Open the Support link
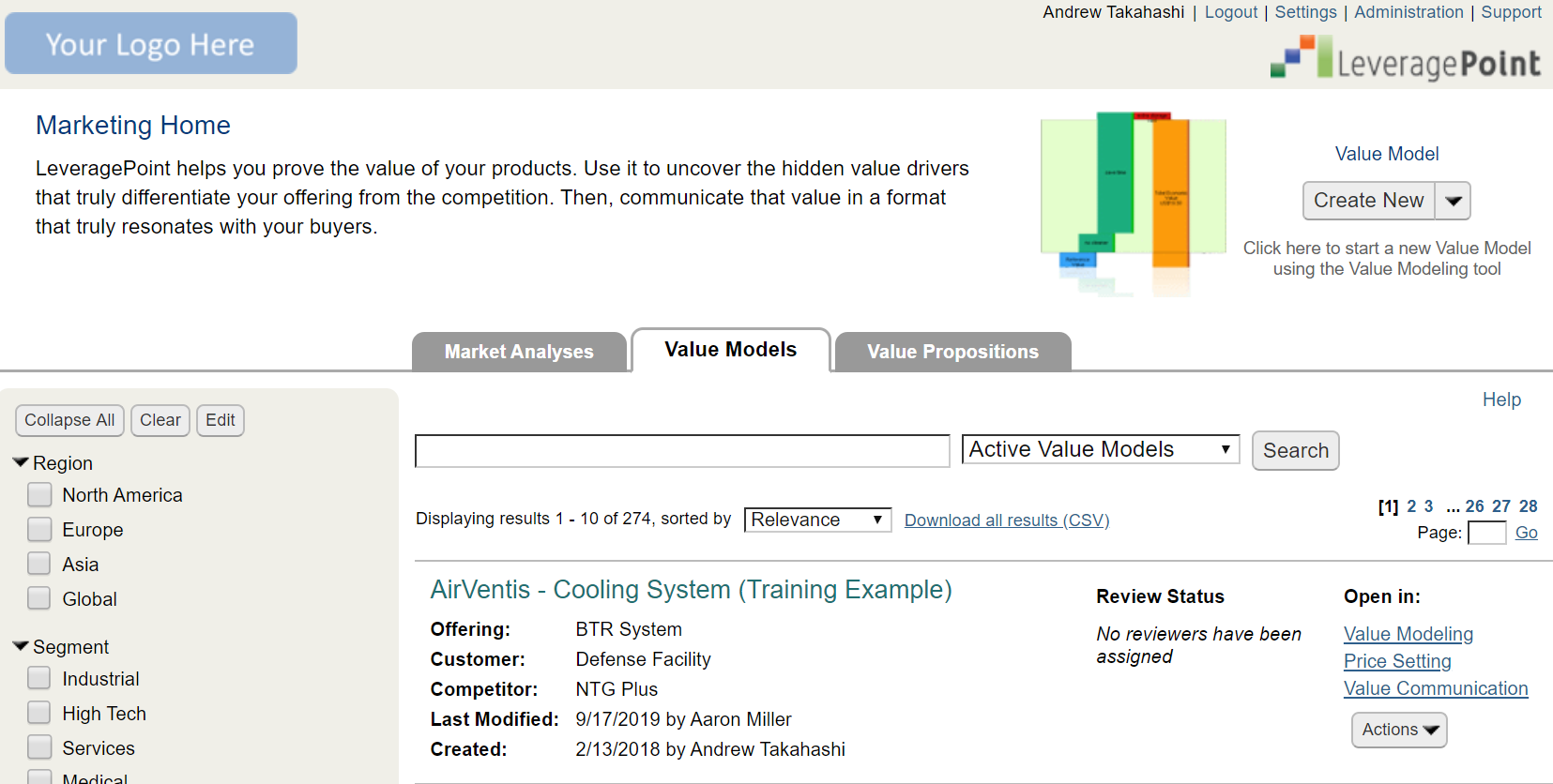1553x784 pixels. click(x=1511, y=12)
